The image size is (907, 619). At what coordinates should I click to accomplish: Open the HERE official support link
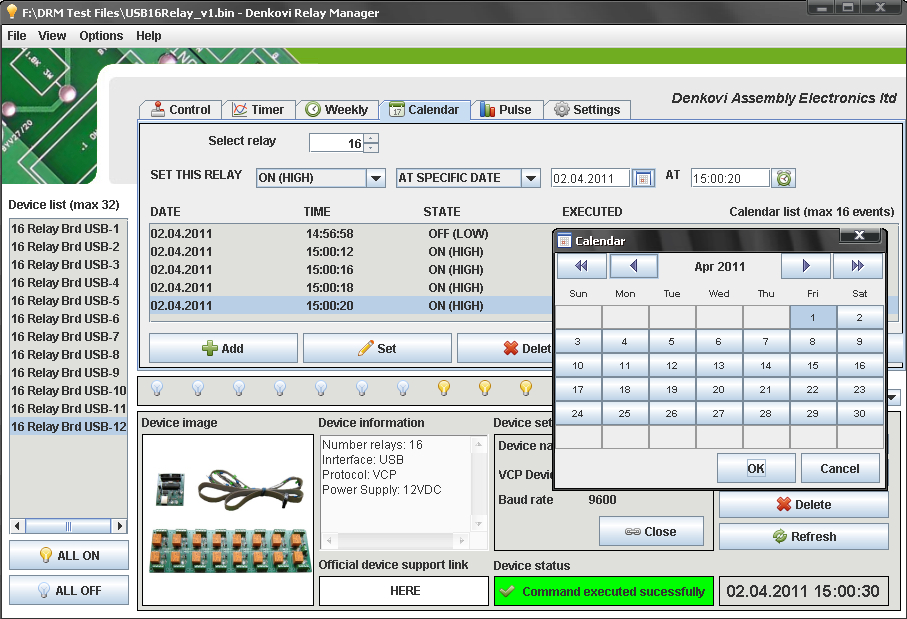pos(404,591)
